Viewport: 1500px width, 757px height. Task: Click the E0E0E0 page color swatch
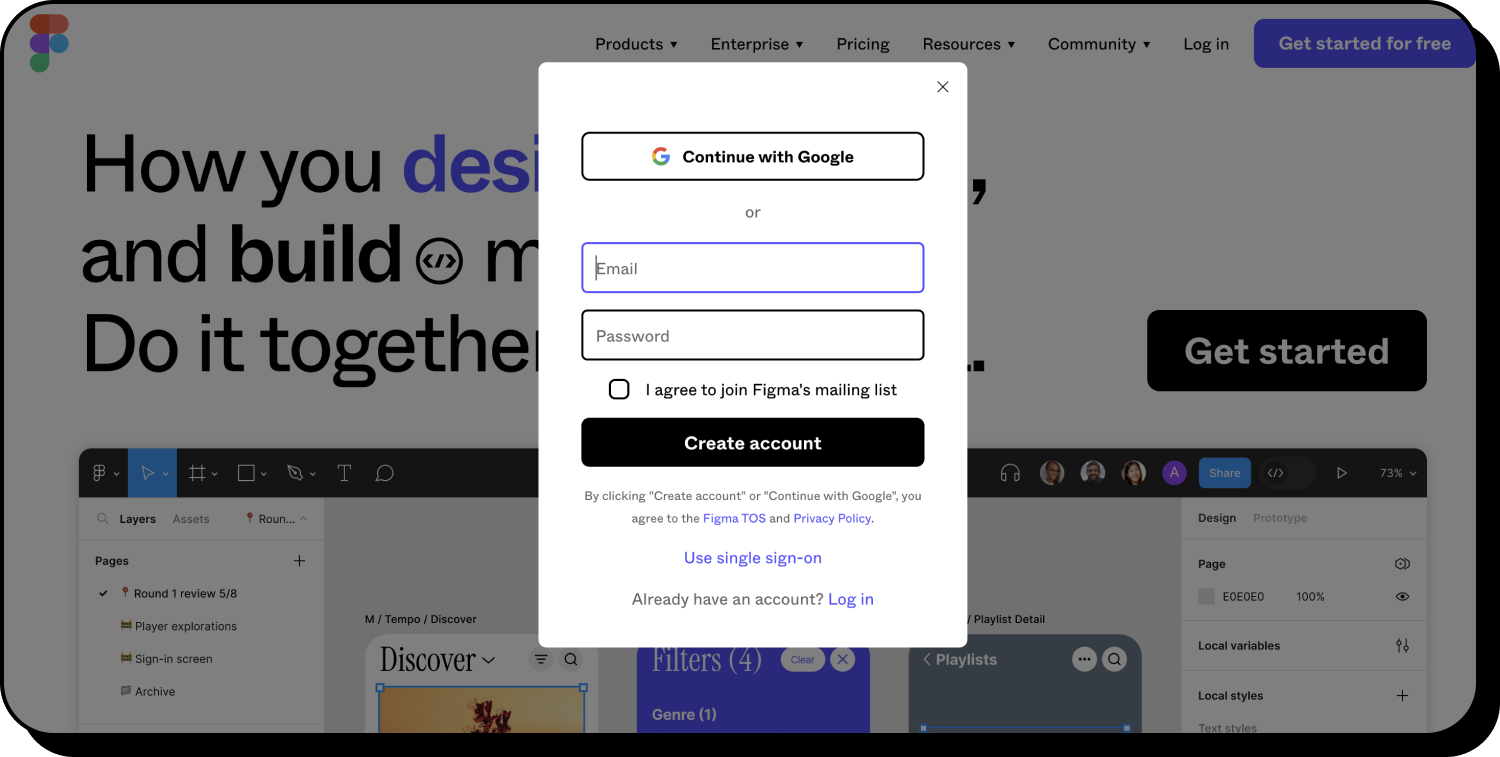[1206, 596]
